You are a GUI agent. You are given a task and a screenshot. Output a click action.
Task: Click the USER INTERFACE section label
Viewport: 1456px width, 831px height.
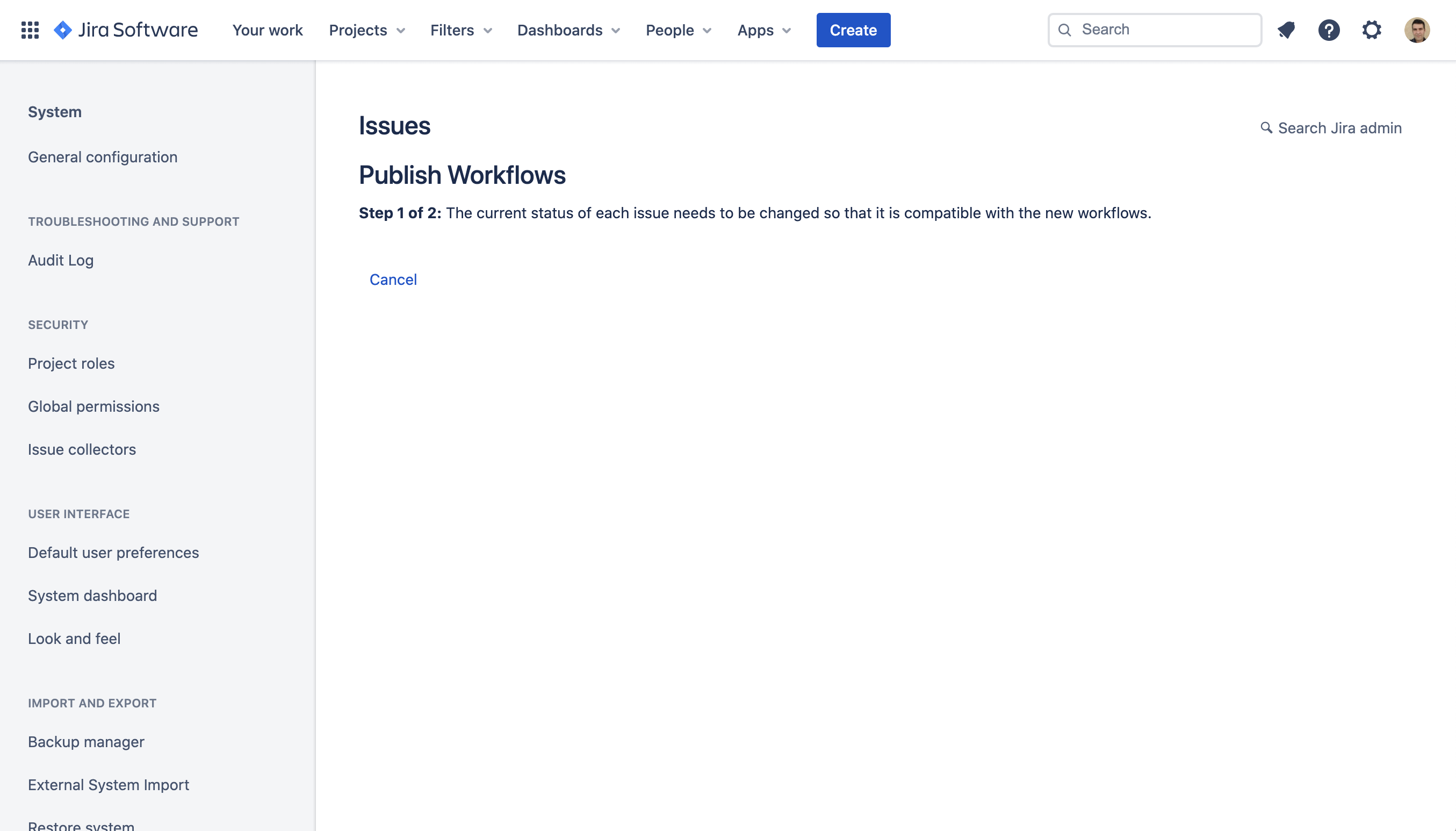coord(78,514)
